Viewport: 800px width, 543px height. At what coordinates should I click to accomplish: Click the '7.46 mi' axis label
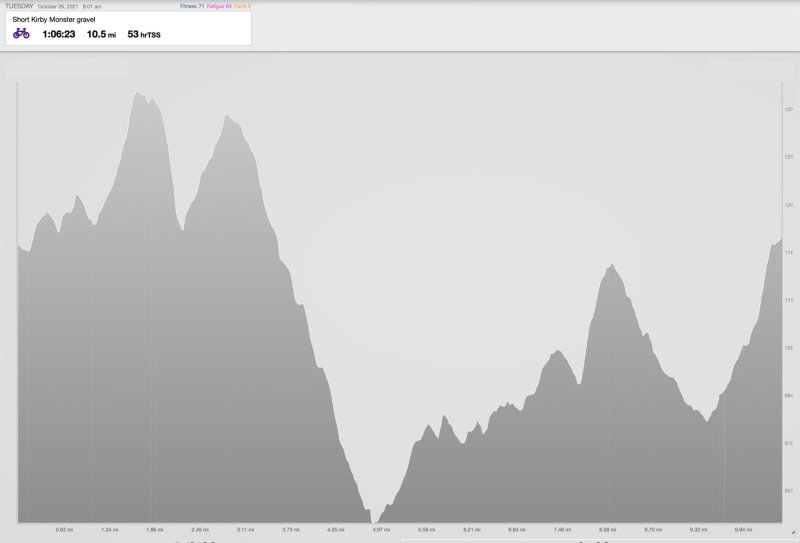click(562, 530)
